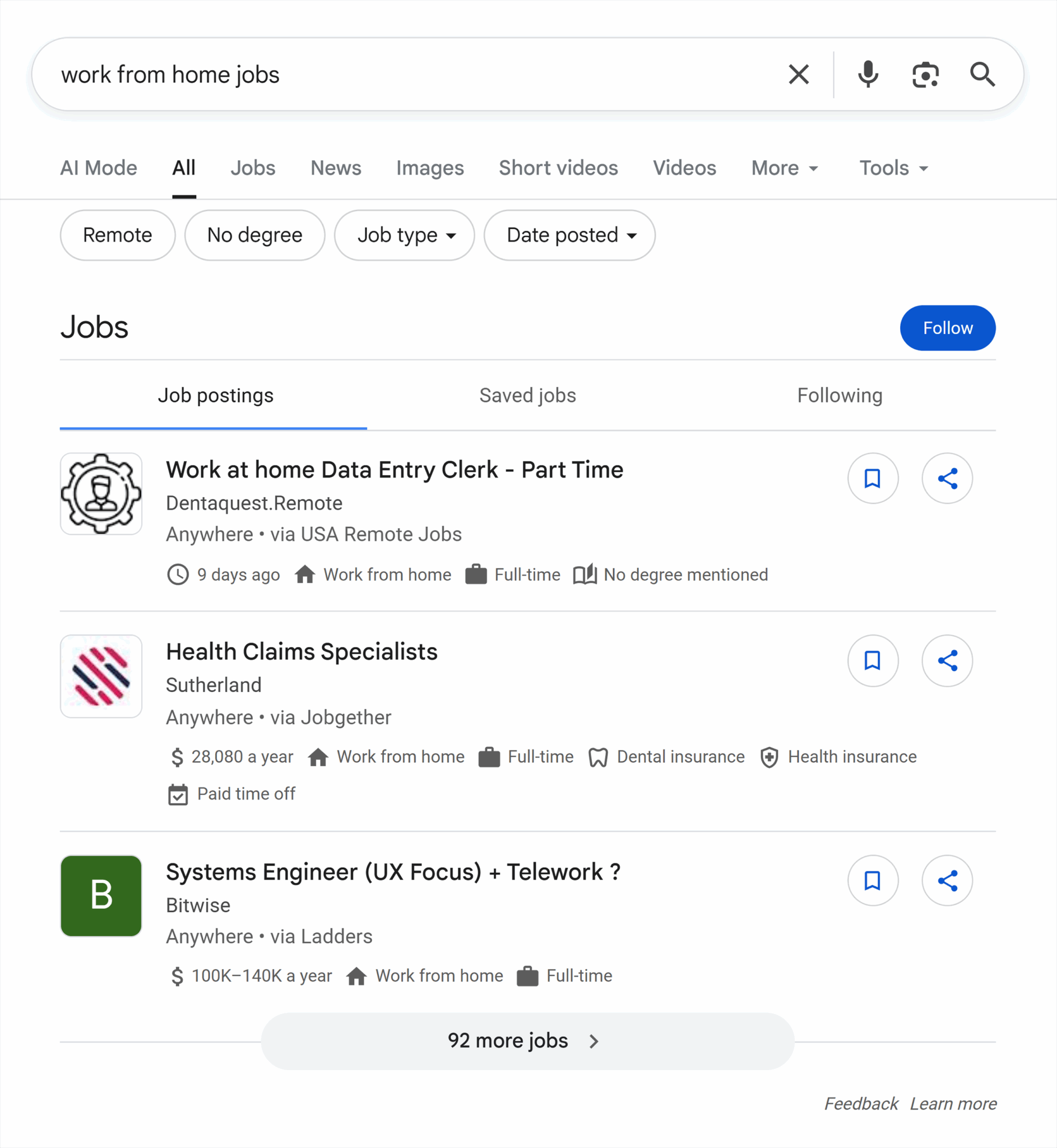Toggle the No degree filter chip

pos(254,235)
